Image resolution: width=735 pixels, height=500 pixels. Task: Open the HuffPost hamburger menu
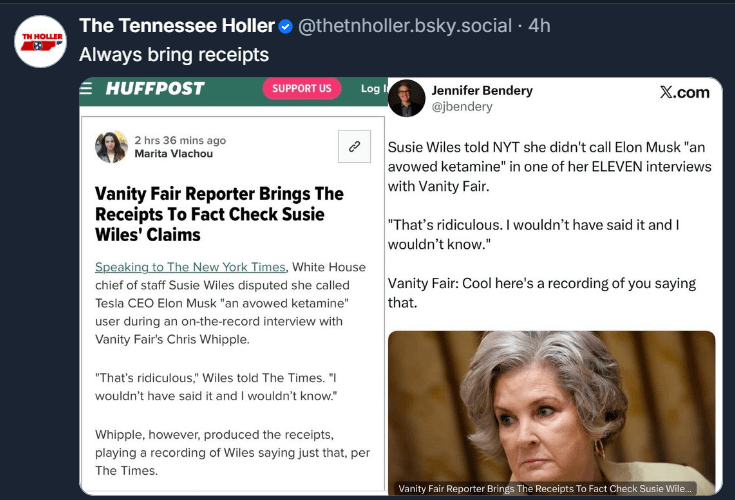(86, 88)
